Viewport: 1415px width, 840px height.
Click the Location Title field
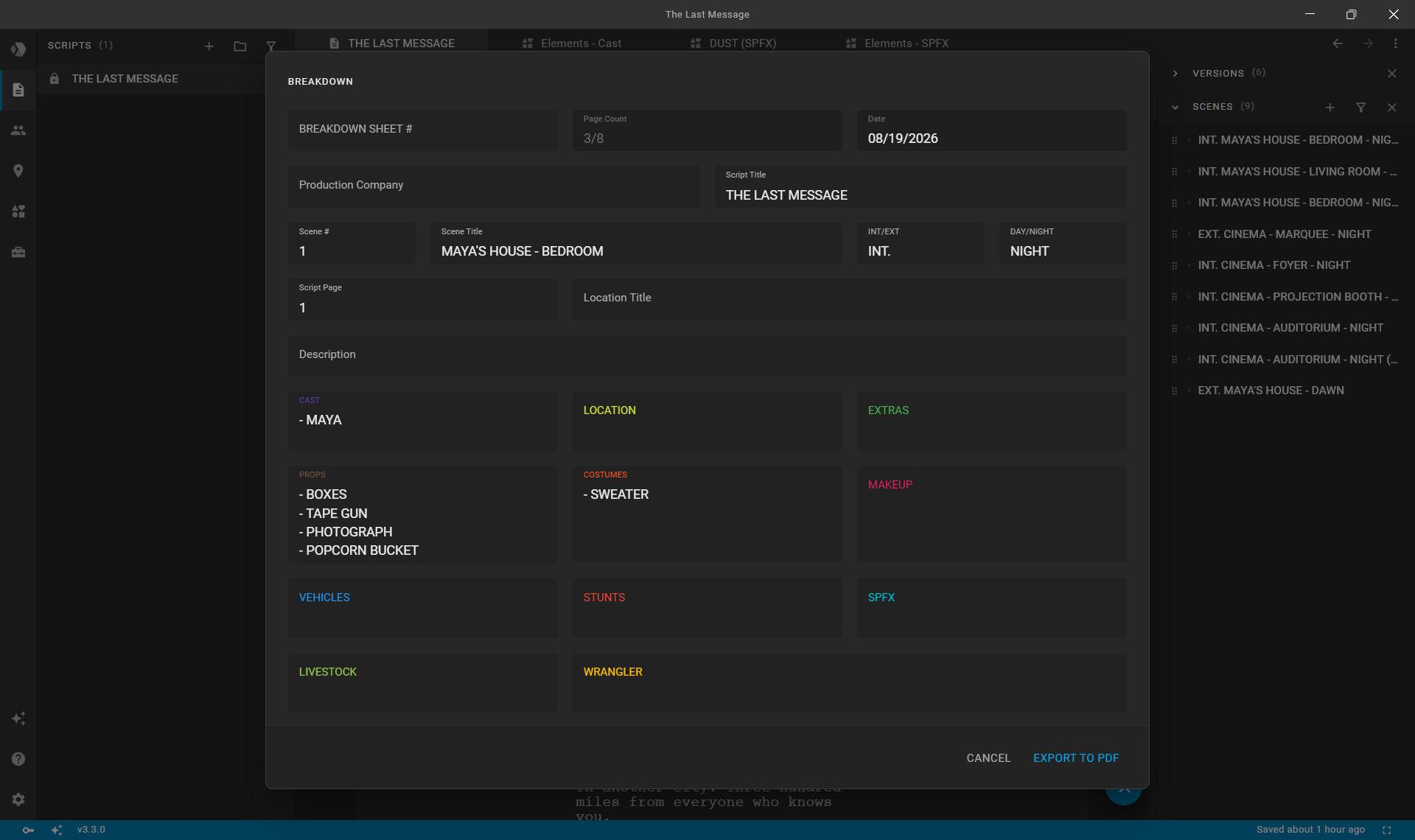click(849, 298)
